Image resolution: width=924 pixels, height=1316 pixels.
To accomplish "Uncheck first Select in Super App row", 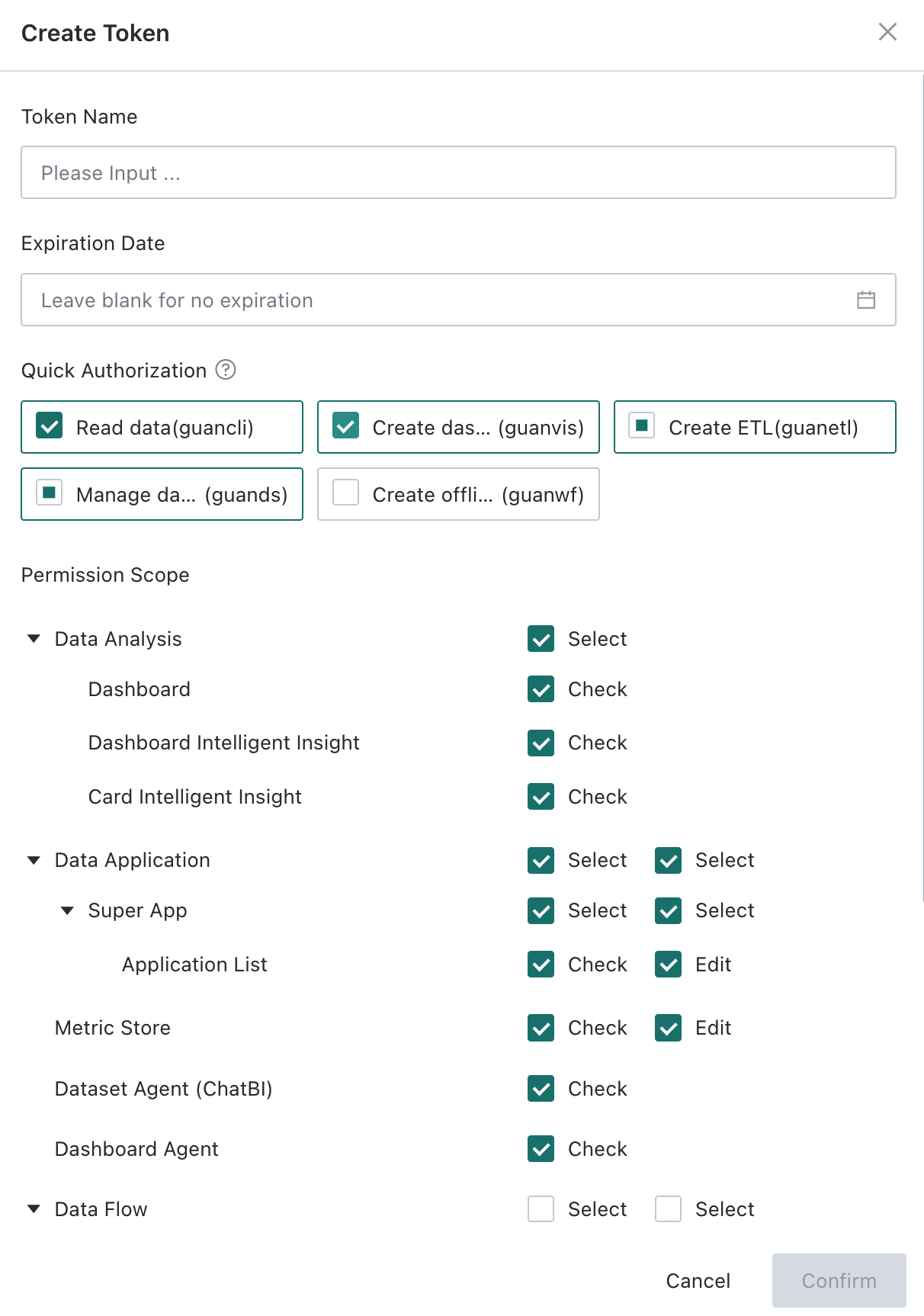I will pyautogui.click(x=541, y=910).
